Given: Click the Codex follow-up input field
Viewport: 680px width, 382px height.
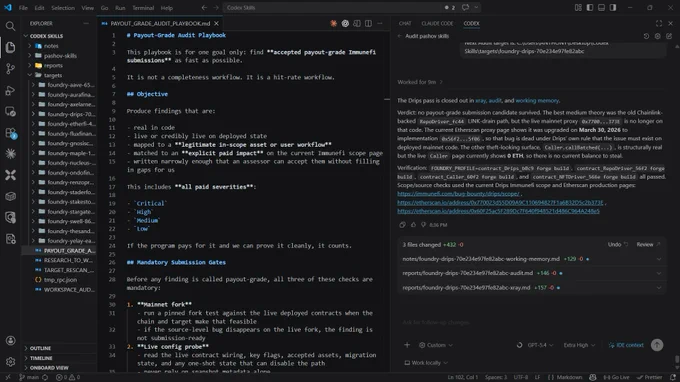Looking at the screenshot, I should pyautogui.click(x=531, y=322).
